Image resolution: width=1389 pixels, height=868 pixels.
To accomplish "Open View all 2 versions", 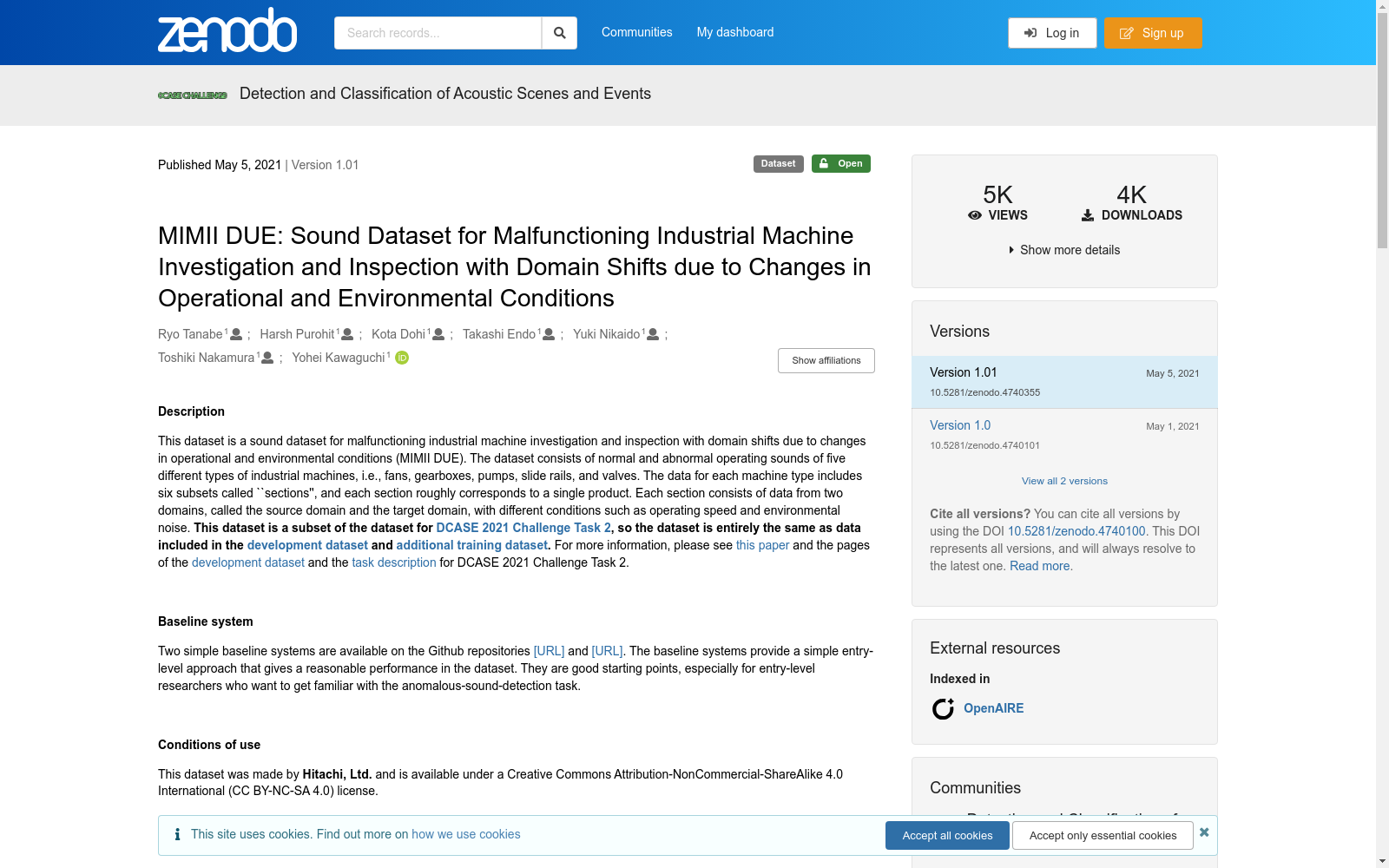I will pyautogui.click(x=1064, y=481).
